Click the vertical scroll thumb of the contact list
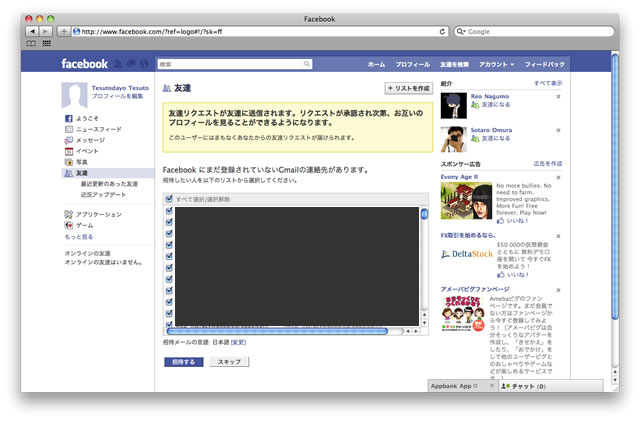 (x=424, y=214)
